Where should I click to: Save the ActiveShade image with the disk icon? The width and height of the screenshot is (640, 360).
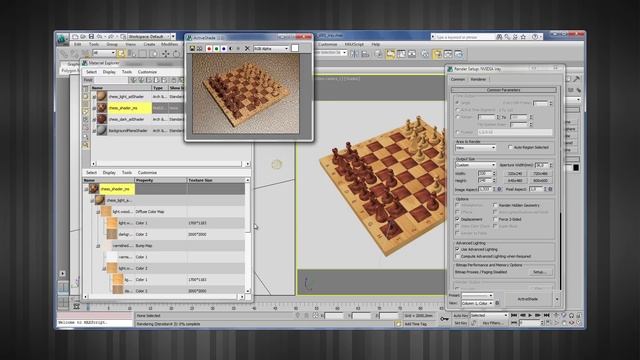click(192, 49)
